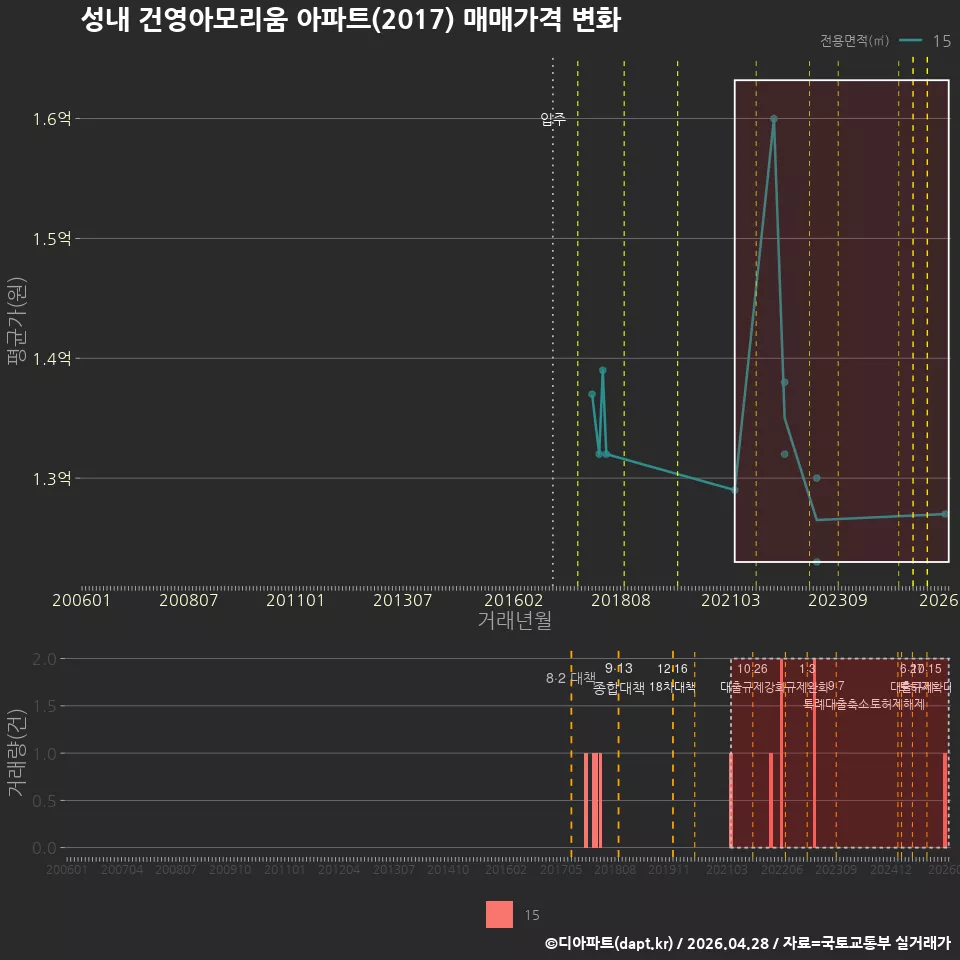960x960 pixels.
Task: Click the 0.0 volume axis label
Action: (x=44, y=848)
